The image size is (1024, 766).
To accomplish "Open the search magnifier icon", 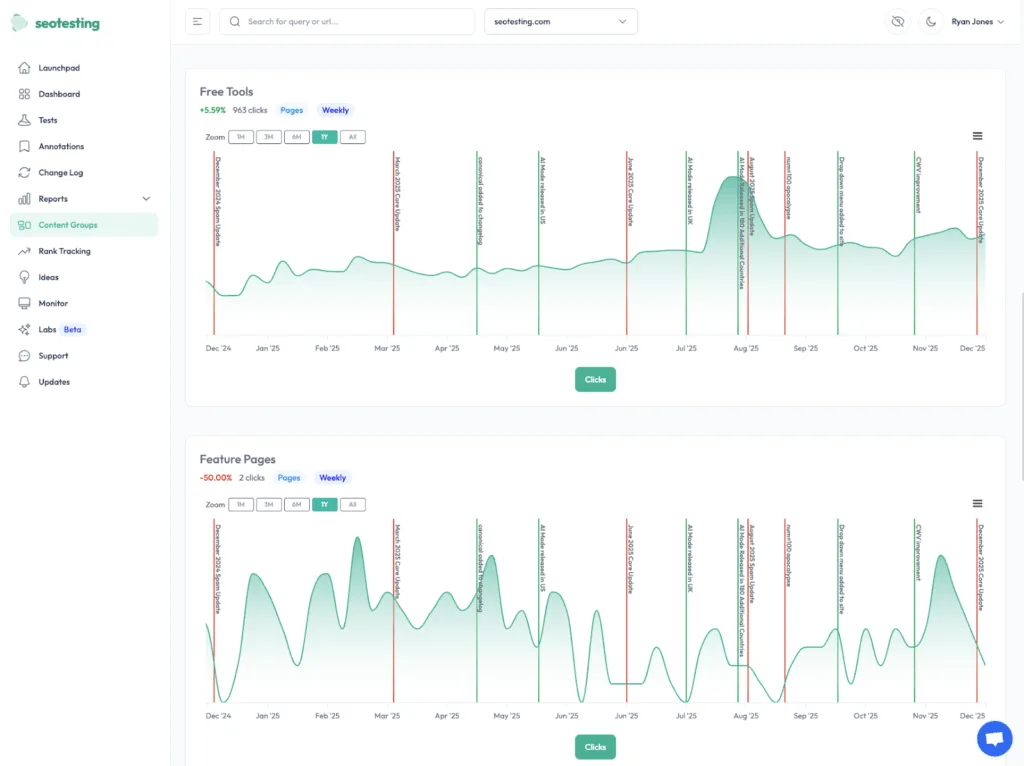I will [233, 21].
